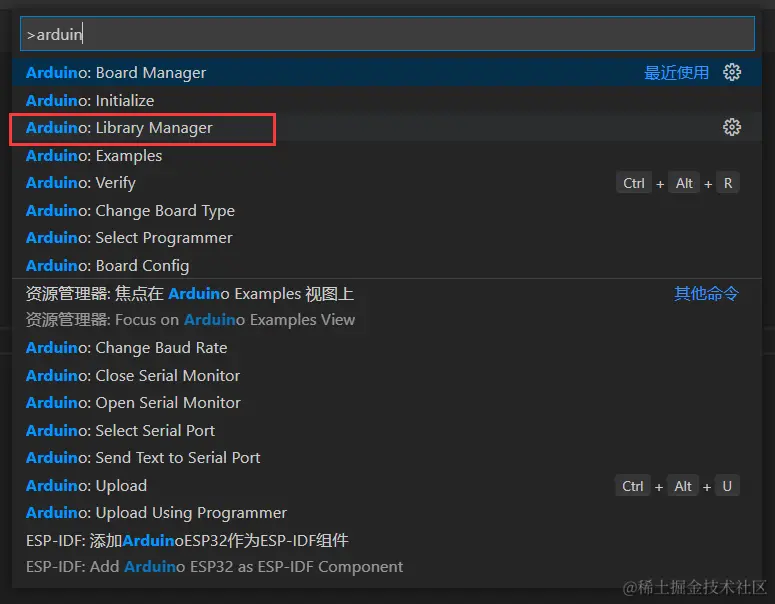Run Arduino: Change Baud Rate
This screenshot has height=604, width=775.
387,347
